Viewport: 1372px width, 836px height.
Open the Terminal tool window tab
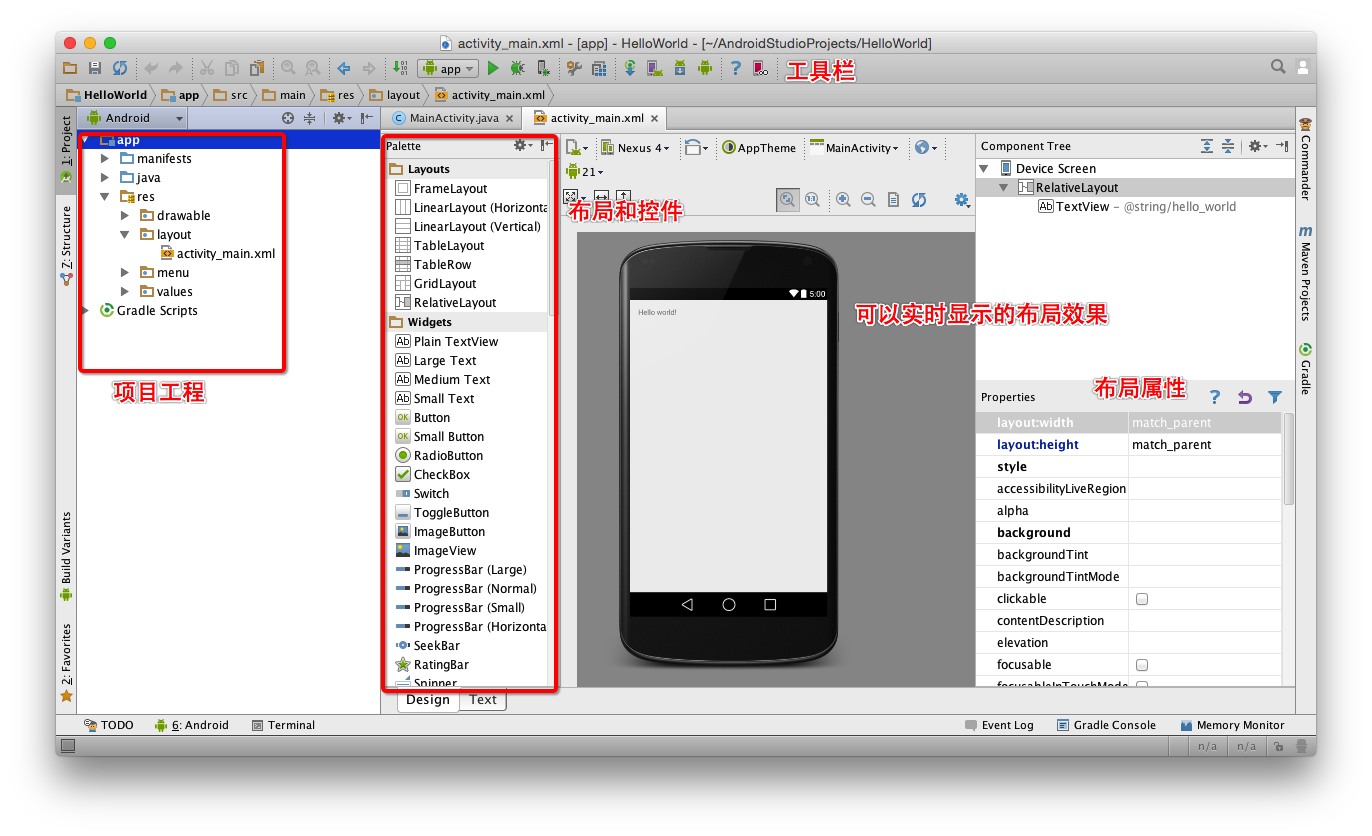(283, 725)
